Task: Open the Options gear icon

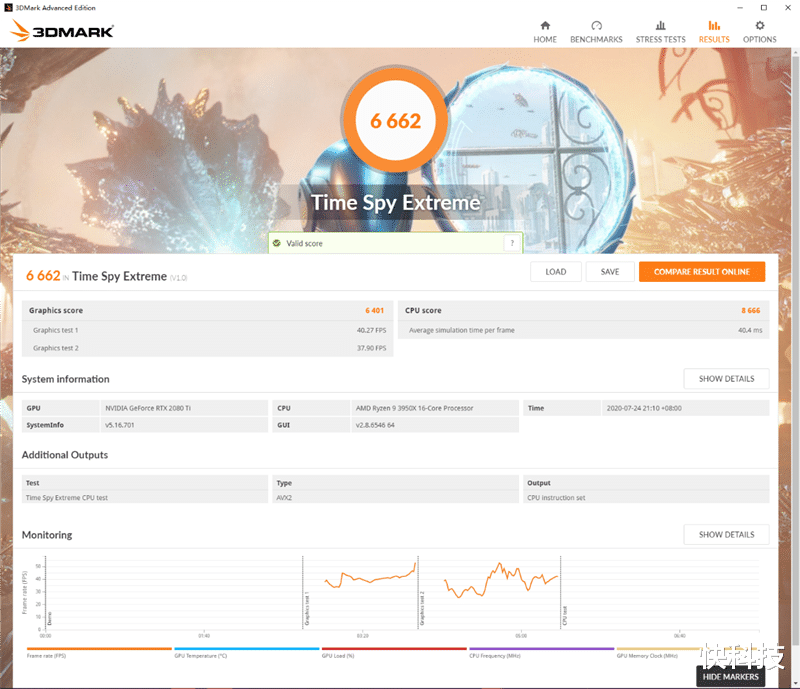Action: point(760,26)
